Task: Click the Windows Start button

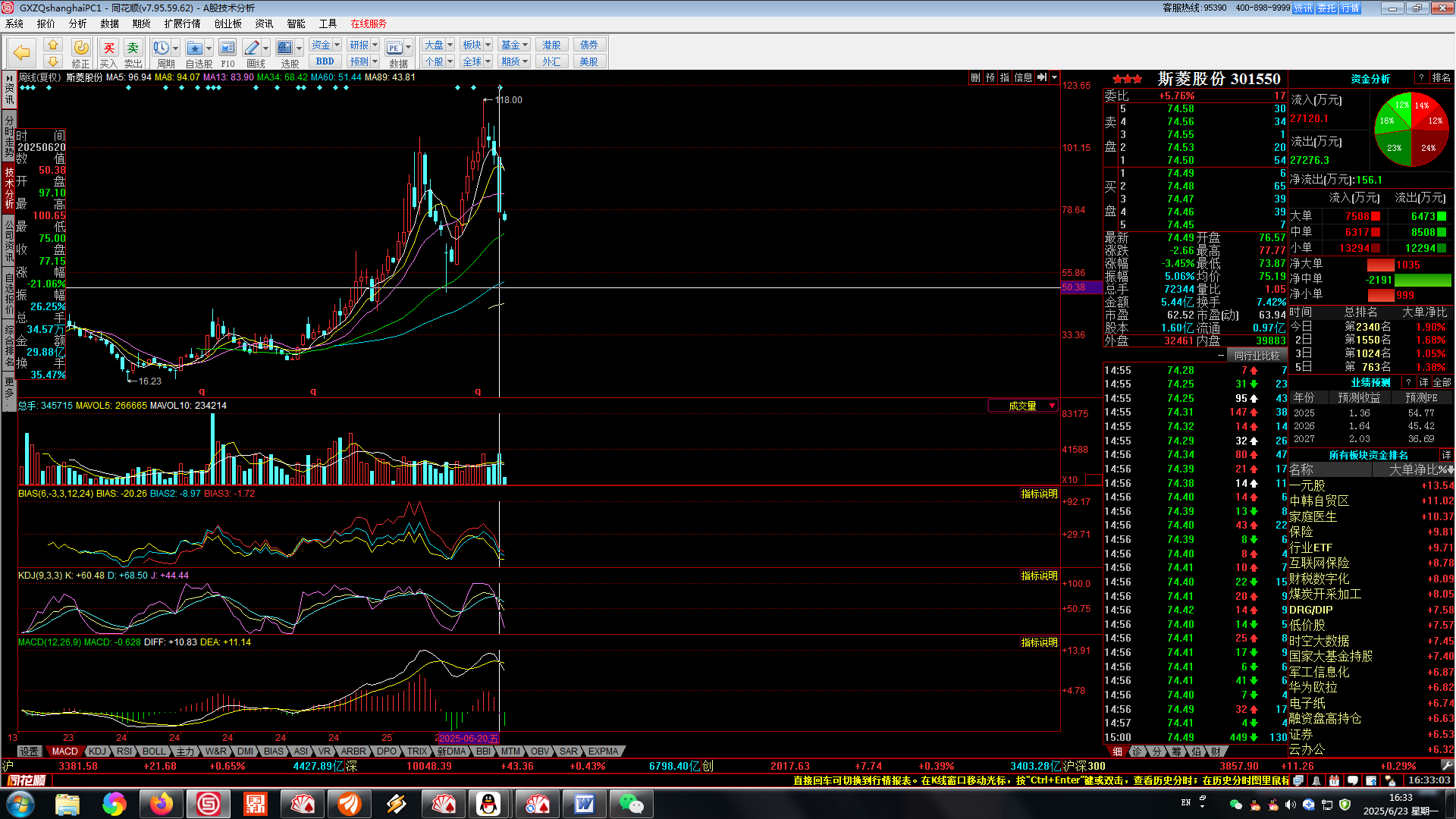Action: click(20, 804)
